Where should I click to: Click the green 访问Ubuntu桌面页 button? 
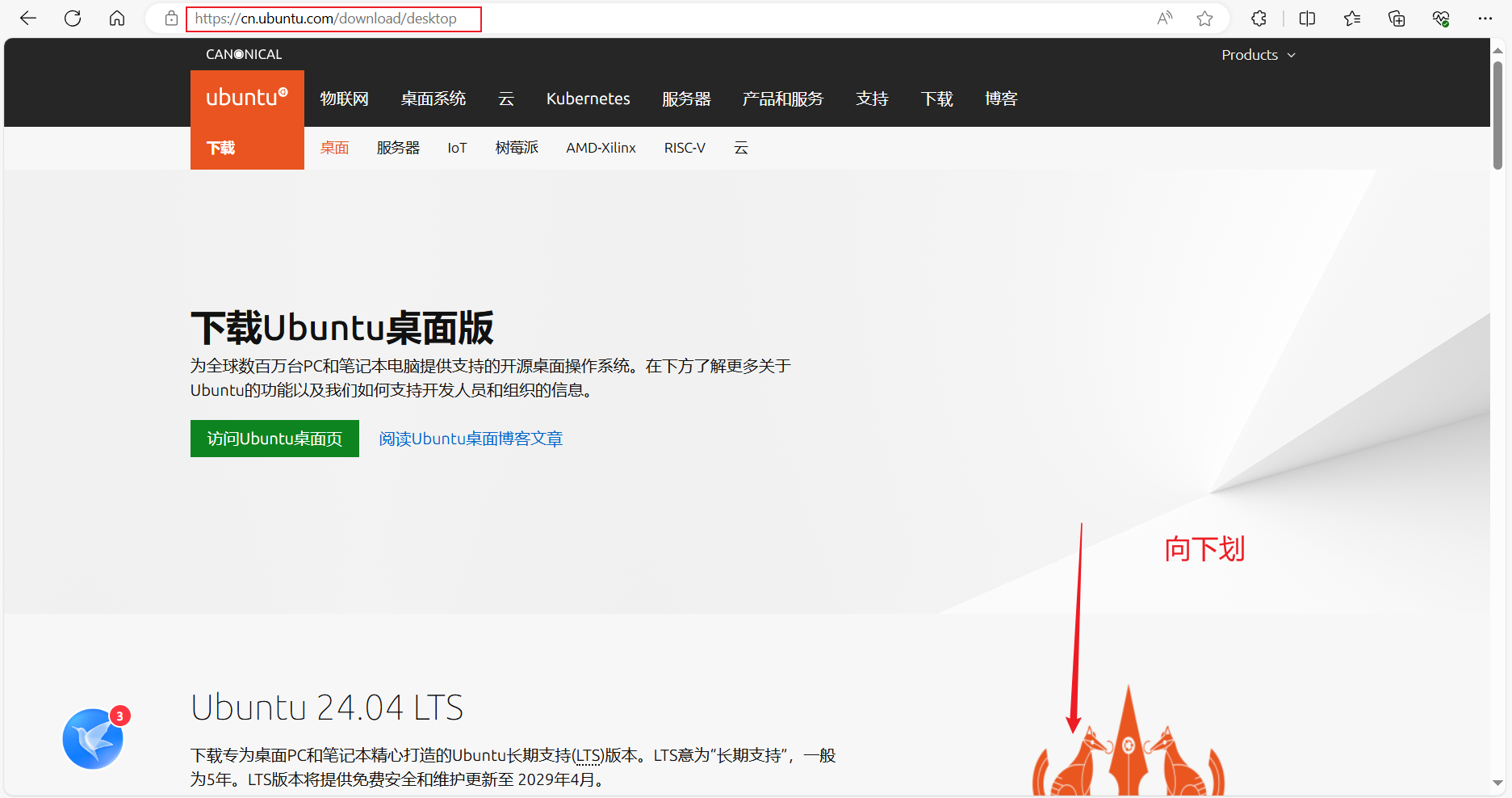274,439
